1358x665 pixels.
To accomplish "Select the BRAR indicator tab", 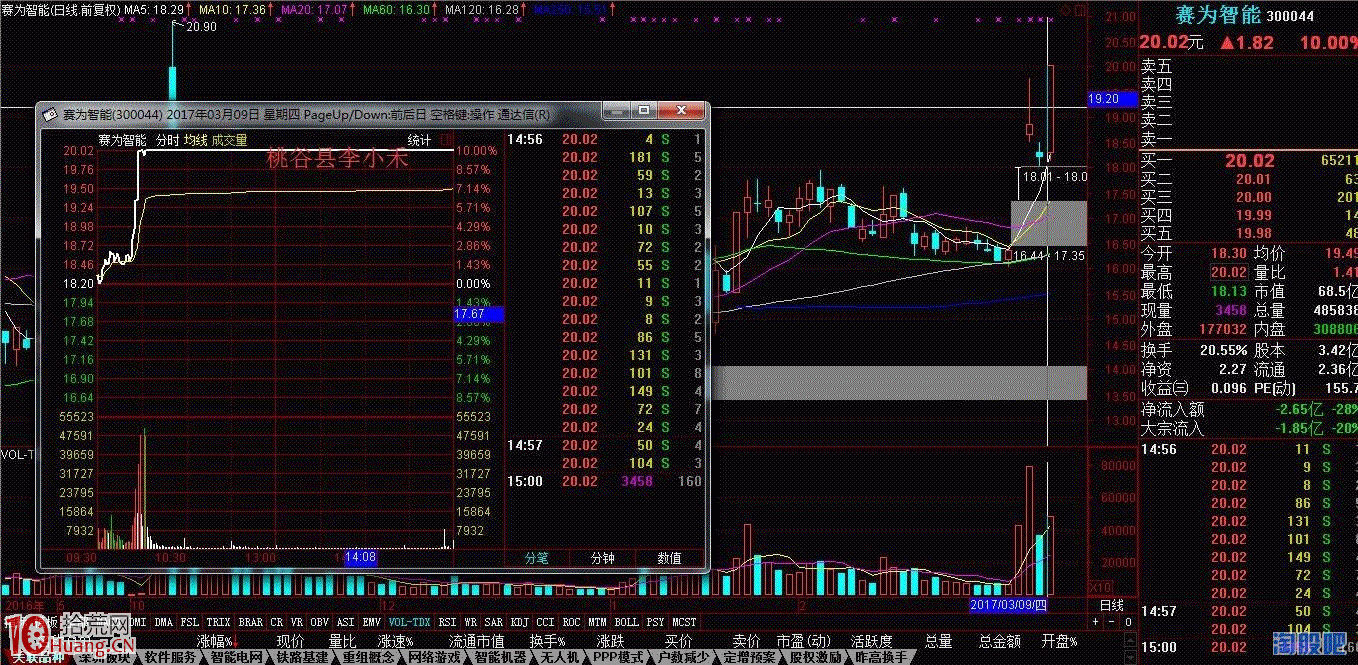I will coord(251,622).
